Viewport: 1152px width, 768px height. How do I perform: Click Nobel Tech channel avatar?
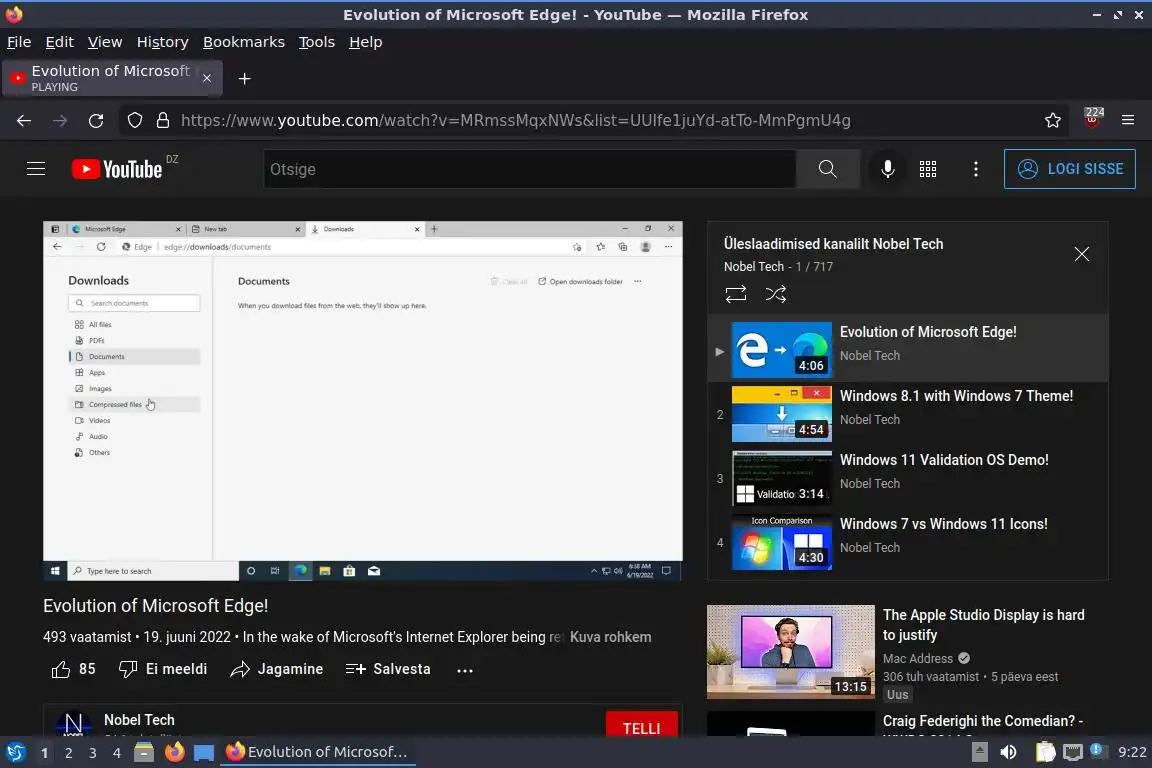click(x=73, y=724)
